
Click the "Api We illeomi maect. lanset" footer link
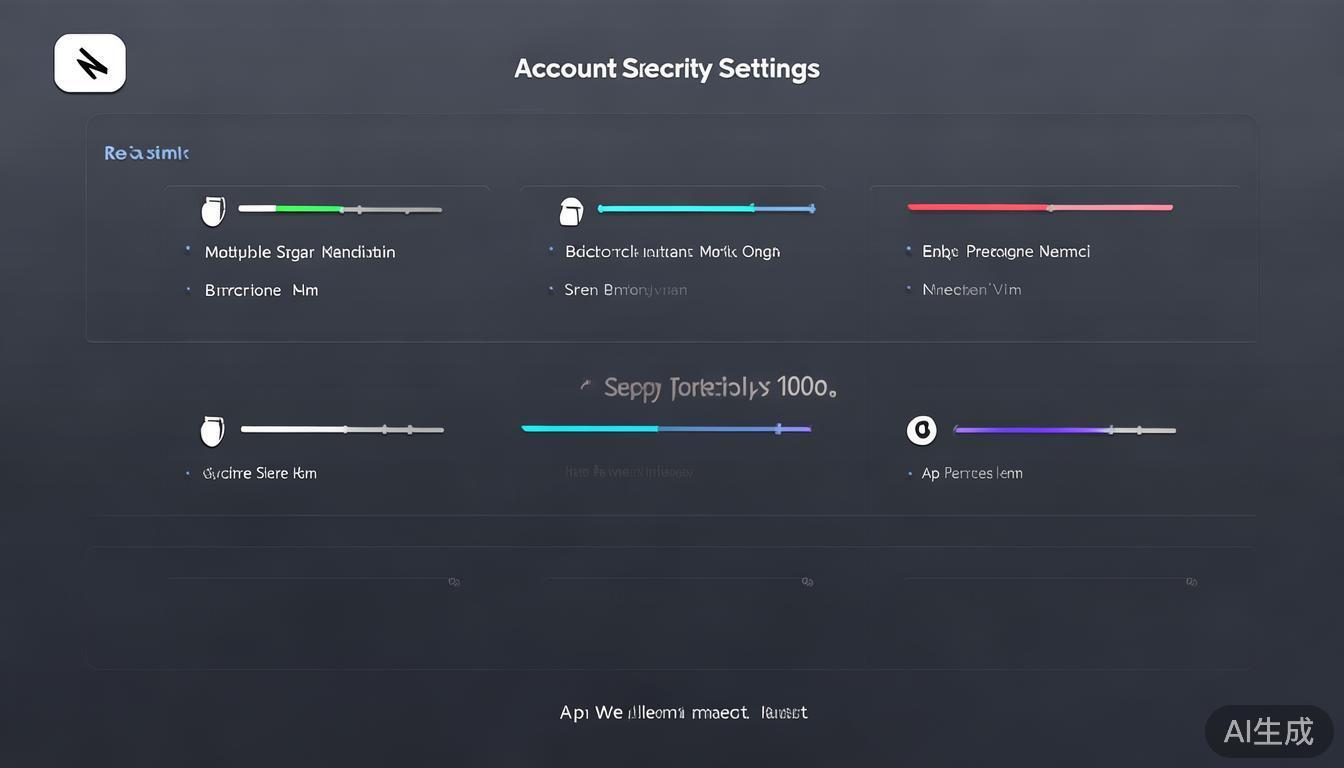683,712
